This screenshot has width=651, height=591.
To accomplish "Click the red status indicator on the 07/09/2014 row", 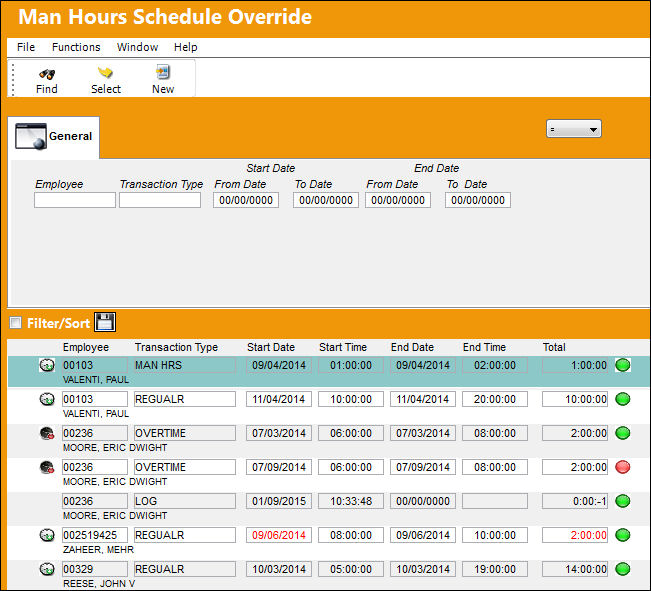I will point(622,467).
